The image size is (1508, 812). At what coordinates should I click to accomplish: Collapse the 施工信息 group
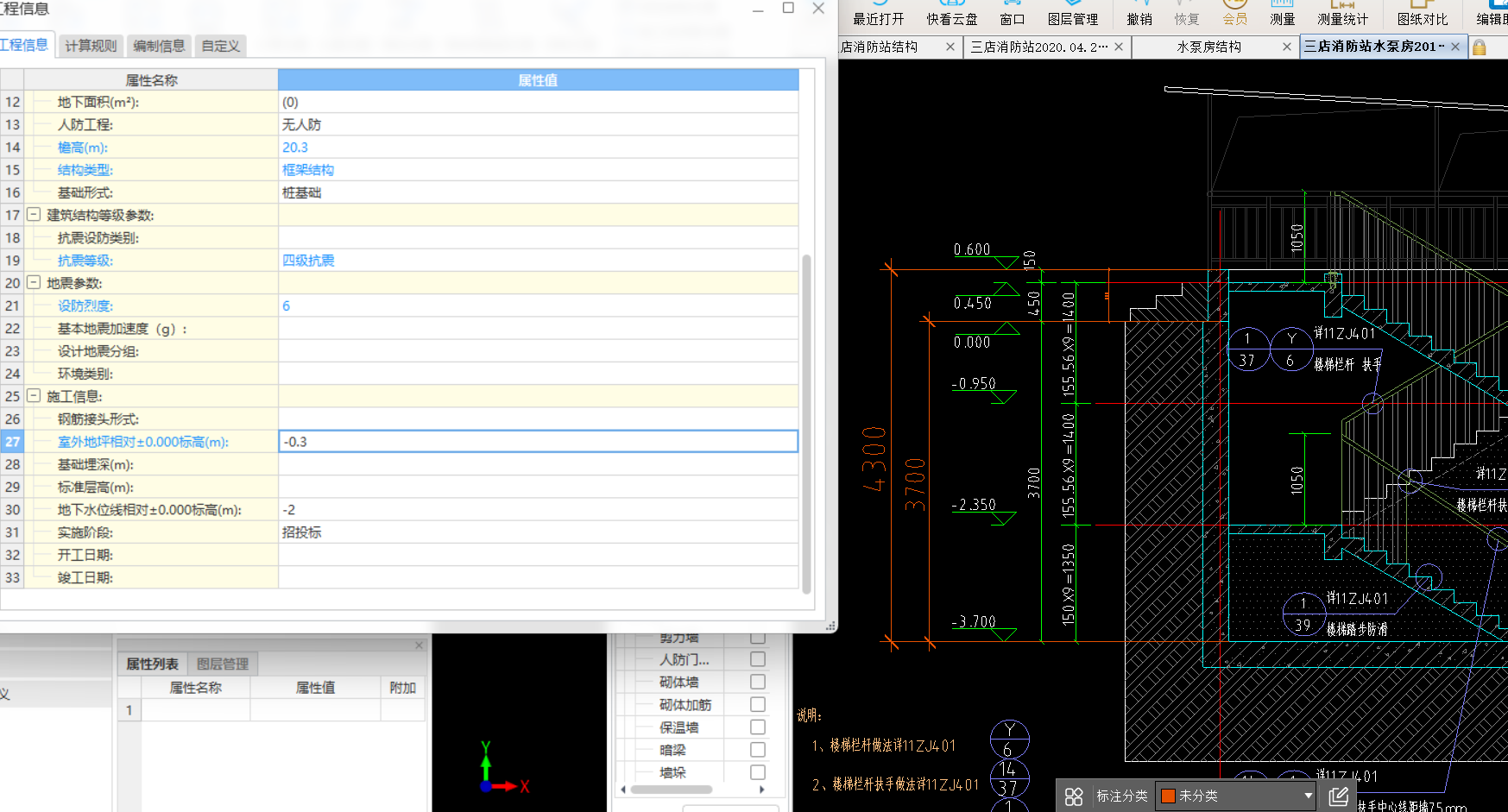coord(34,395)
